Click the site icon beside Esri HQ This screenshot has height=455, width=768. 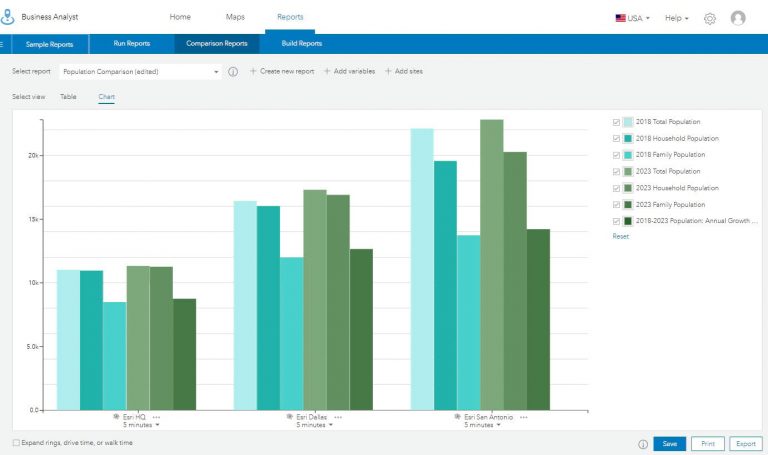[117, 417]
